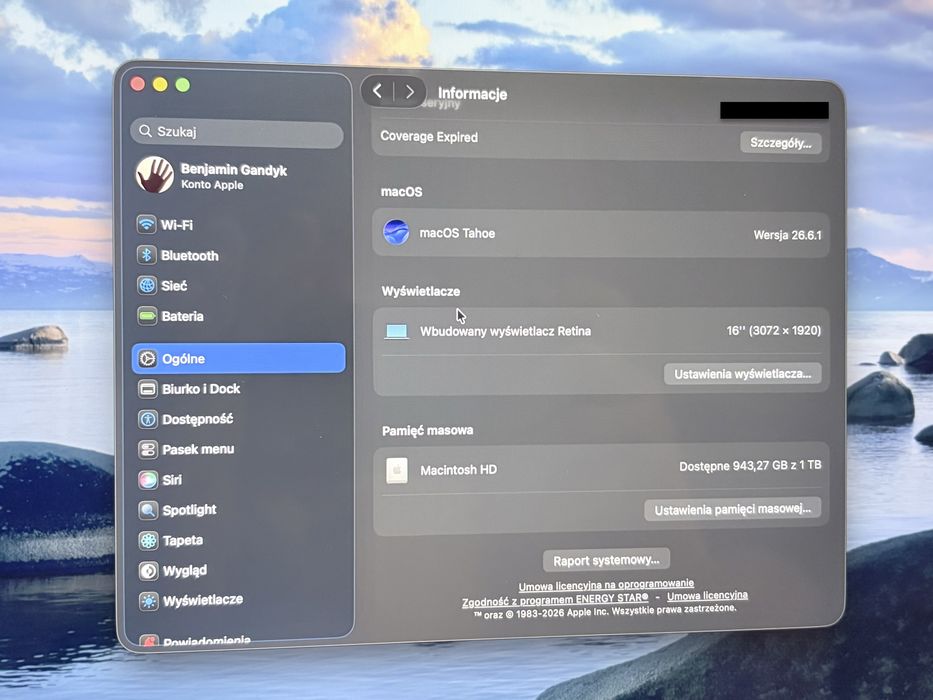Click the Macintosh HD label
The width and height of the screenshot is (933, 700).
(458, 470)
